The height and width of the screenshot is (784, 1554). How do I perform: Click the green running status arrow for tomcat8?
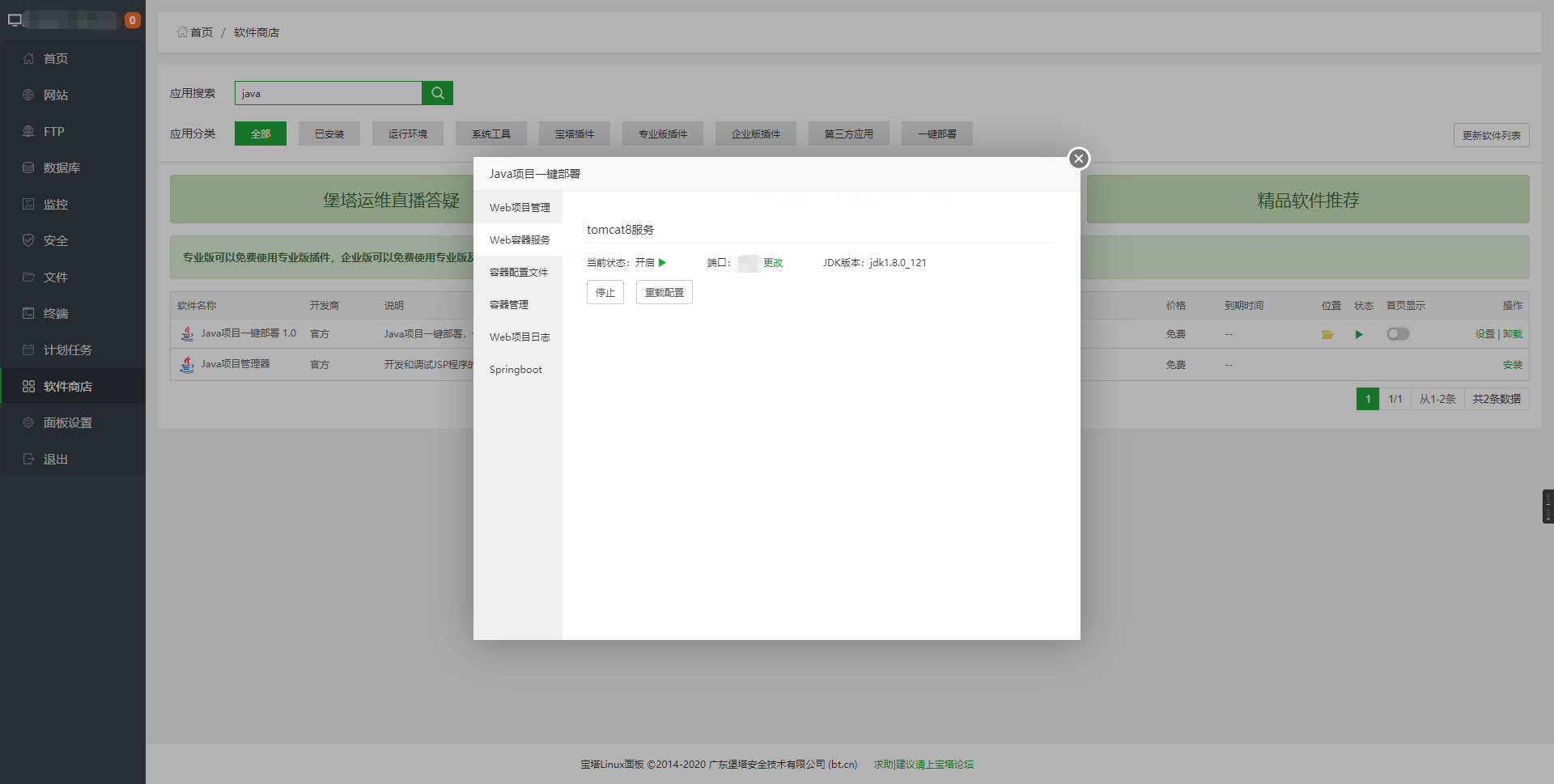[662, 262]
